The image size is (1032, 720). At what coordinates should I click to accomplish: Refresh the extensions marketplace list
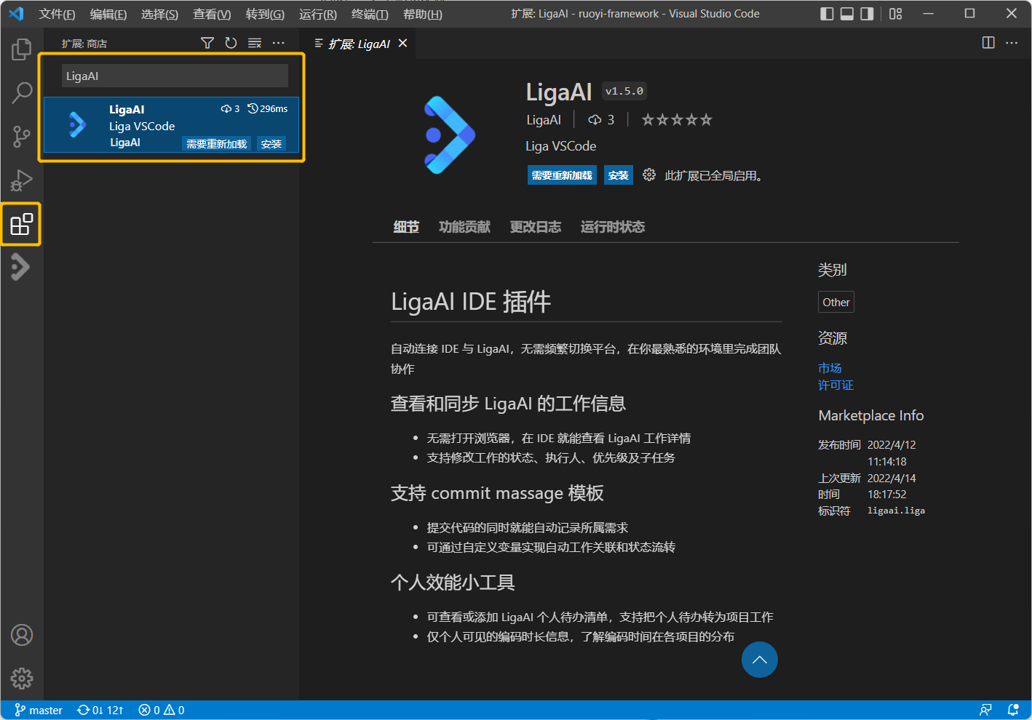(x=230, y=43)
